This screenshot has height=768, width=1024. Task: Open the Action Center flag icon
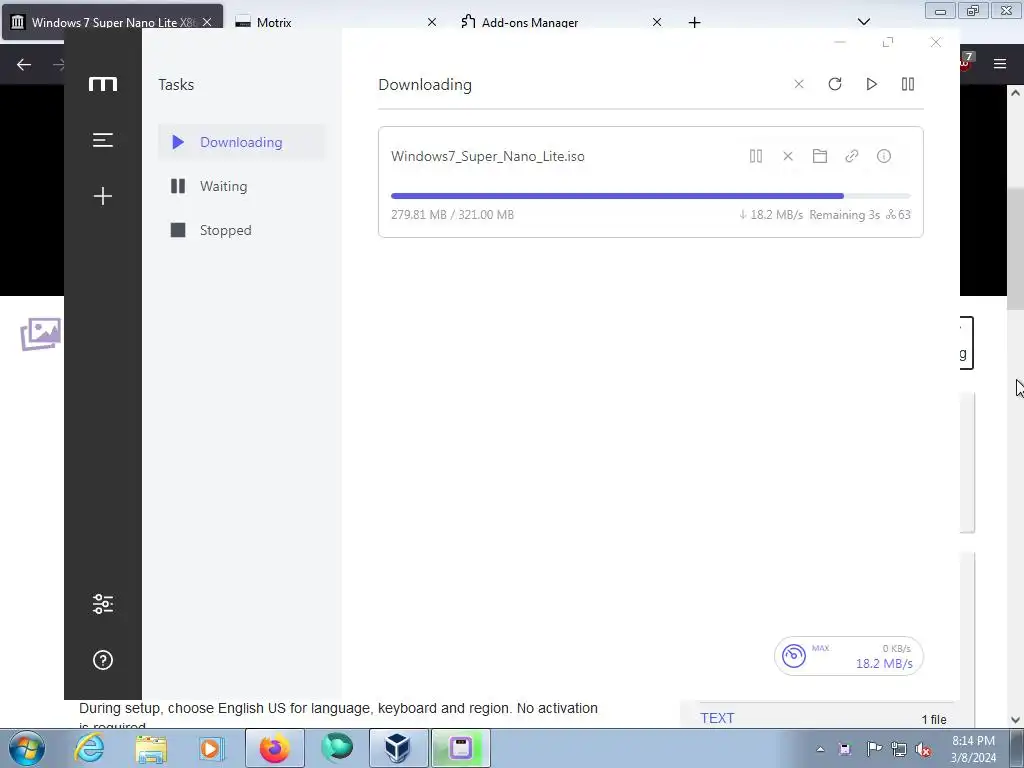click(873, 749)
